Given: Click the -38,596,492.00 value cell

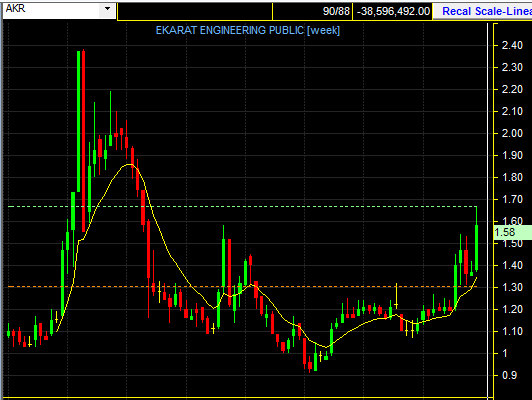Looking at the screenshot, I should 393,11.
